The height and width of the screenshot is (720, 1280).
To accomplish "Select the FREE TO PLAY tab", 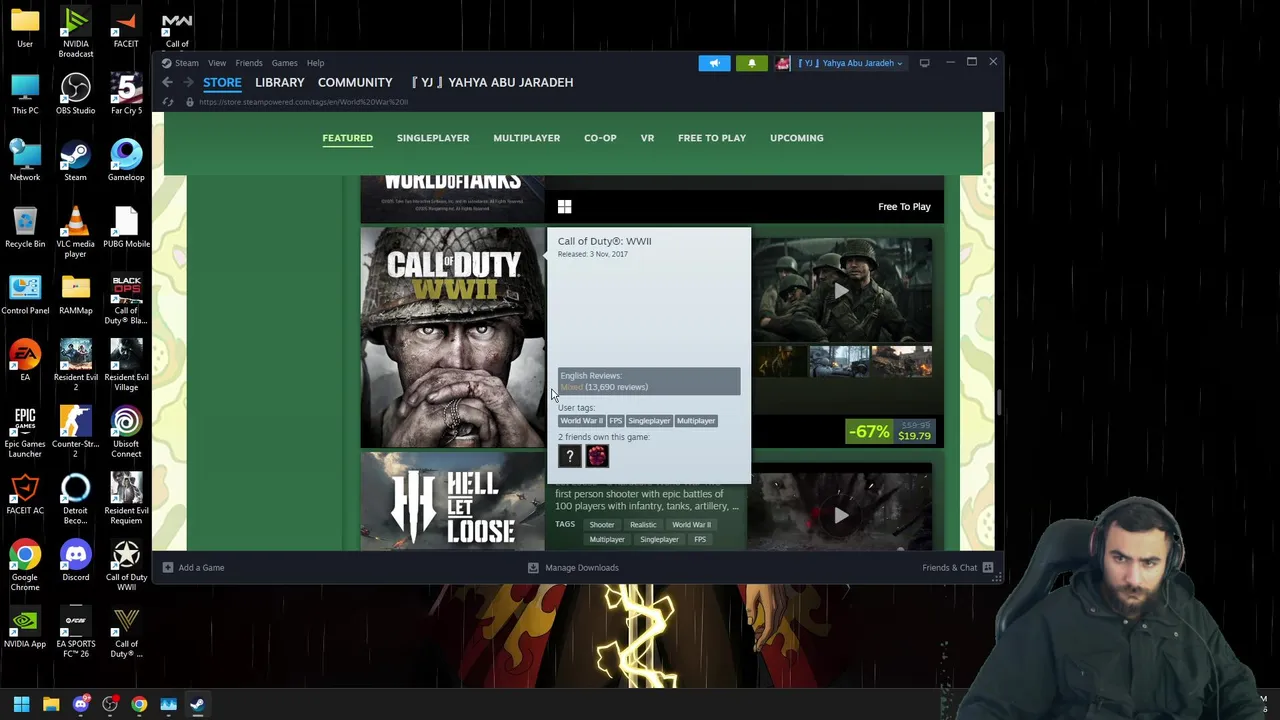I will (x=712, y=138).
